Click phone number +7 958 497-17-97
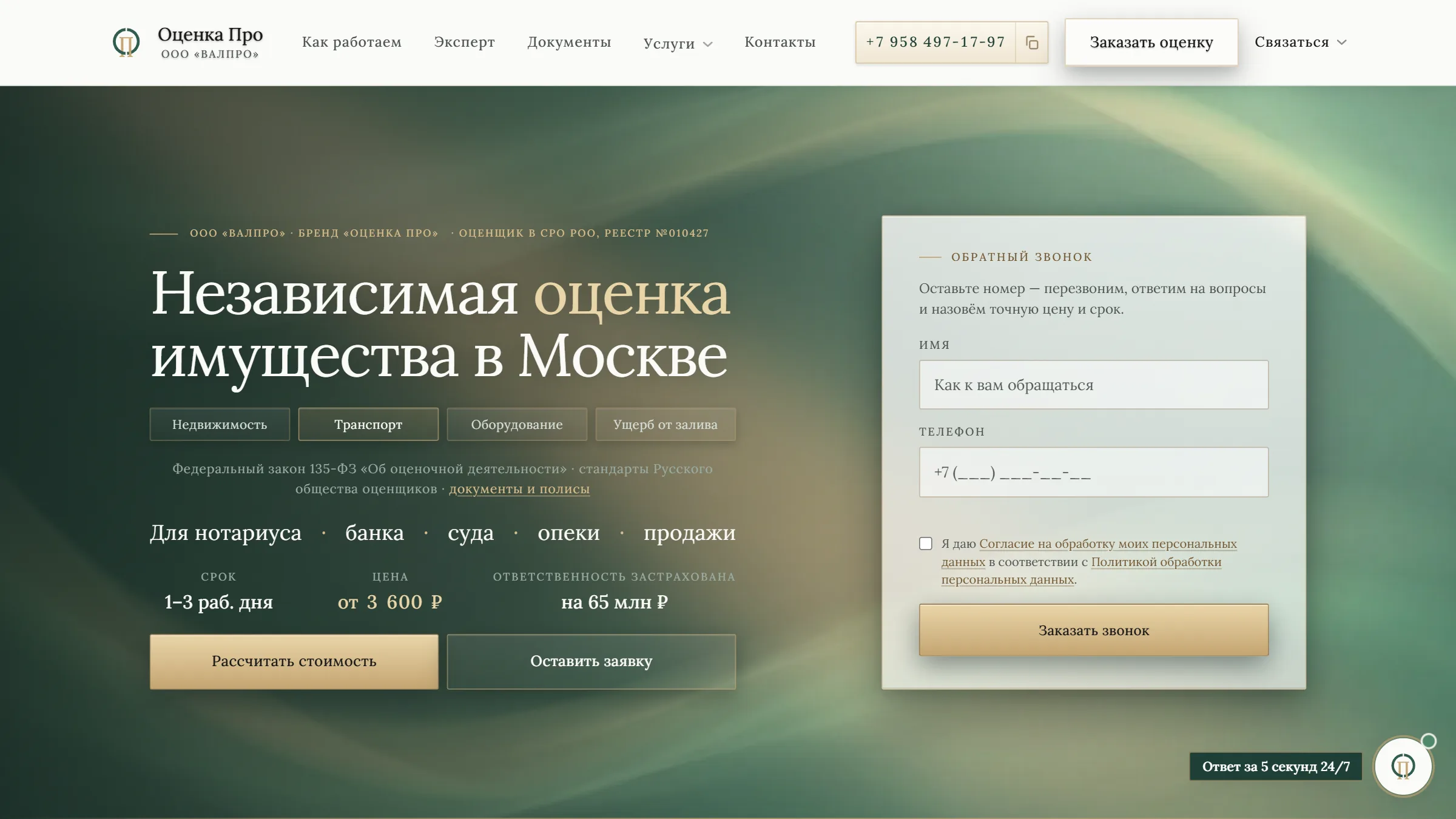1456x819 pixels. [935, 42]
